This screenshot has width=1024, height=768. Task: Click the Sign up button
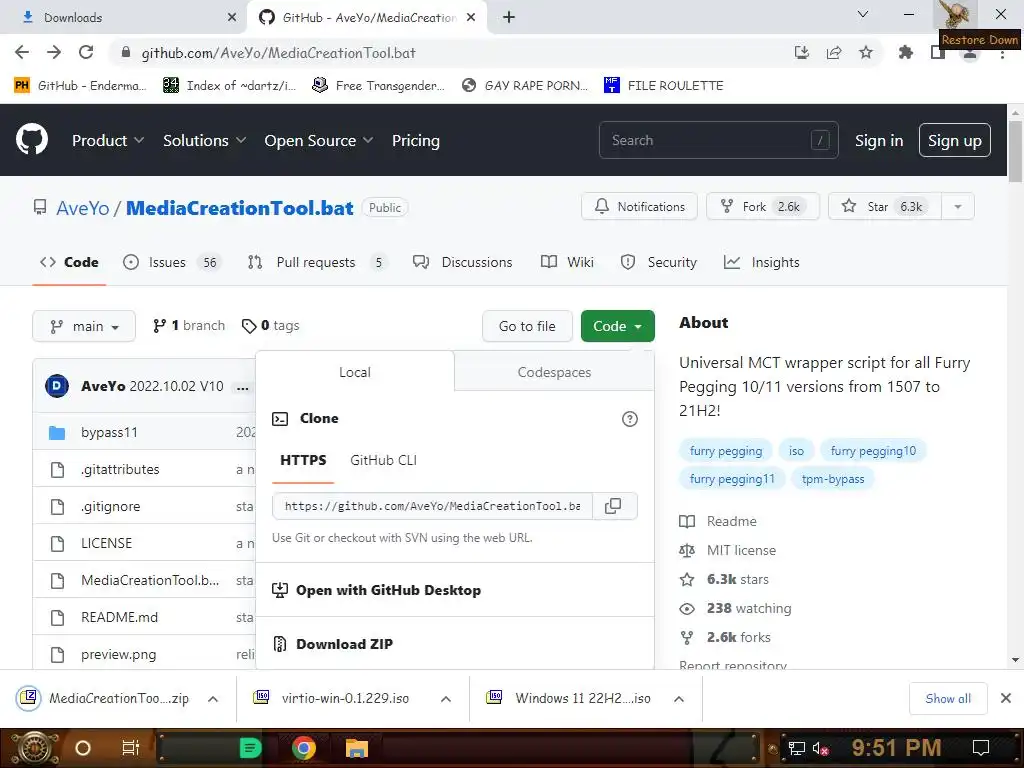pos(955,140)
